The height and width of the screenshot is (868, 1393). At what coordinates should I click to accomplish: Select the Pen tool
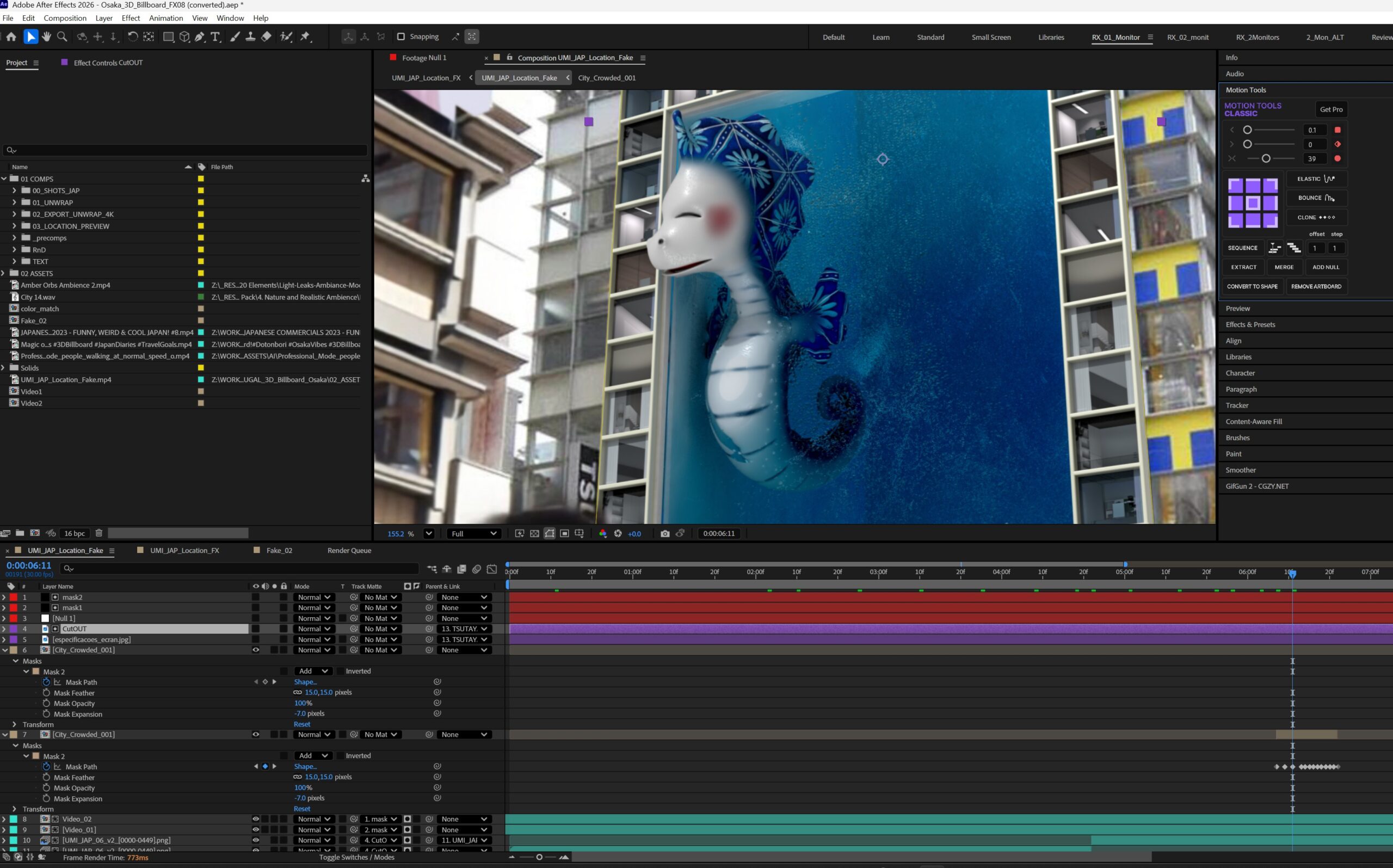point(199,37)
